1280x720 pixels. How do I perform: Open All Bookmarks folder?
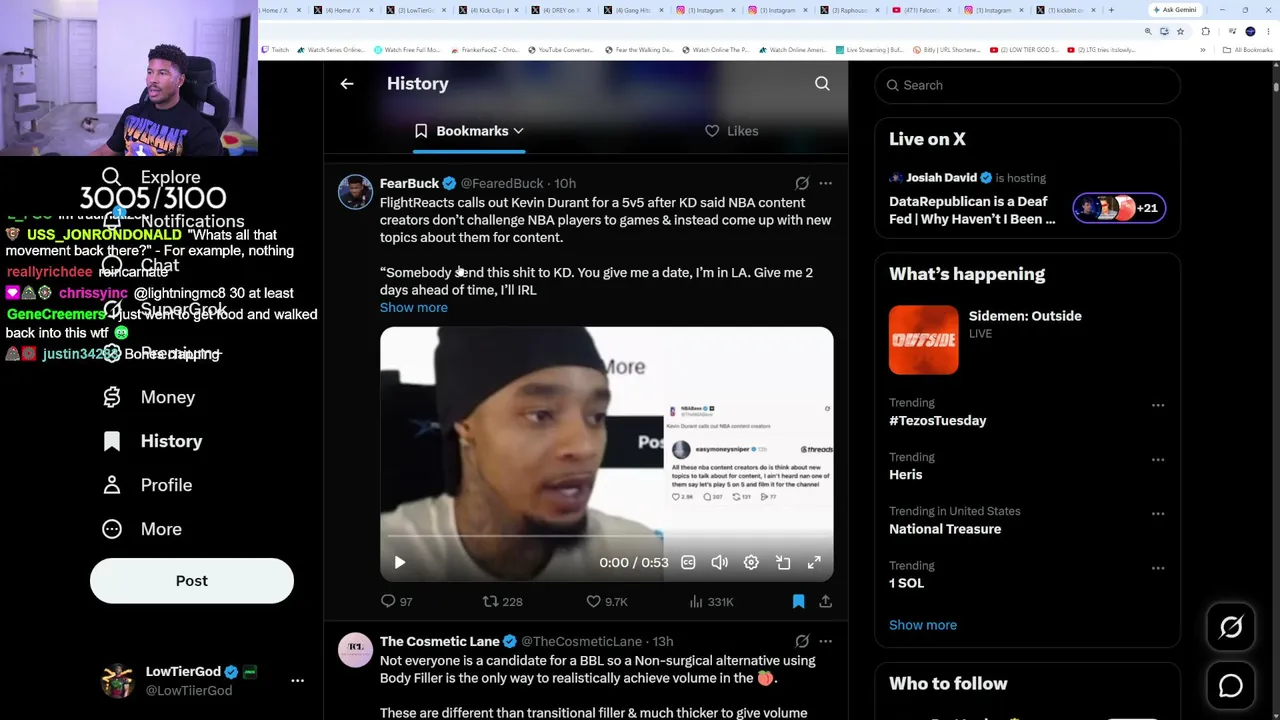[1250, 50]
